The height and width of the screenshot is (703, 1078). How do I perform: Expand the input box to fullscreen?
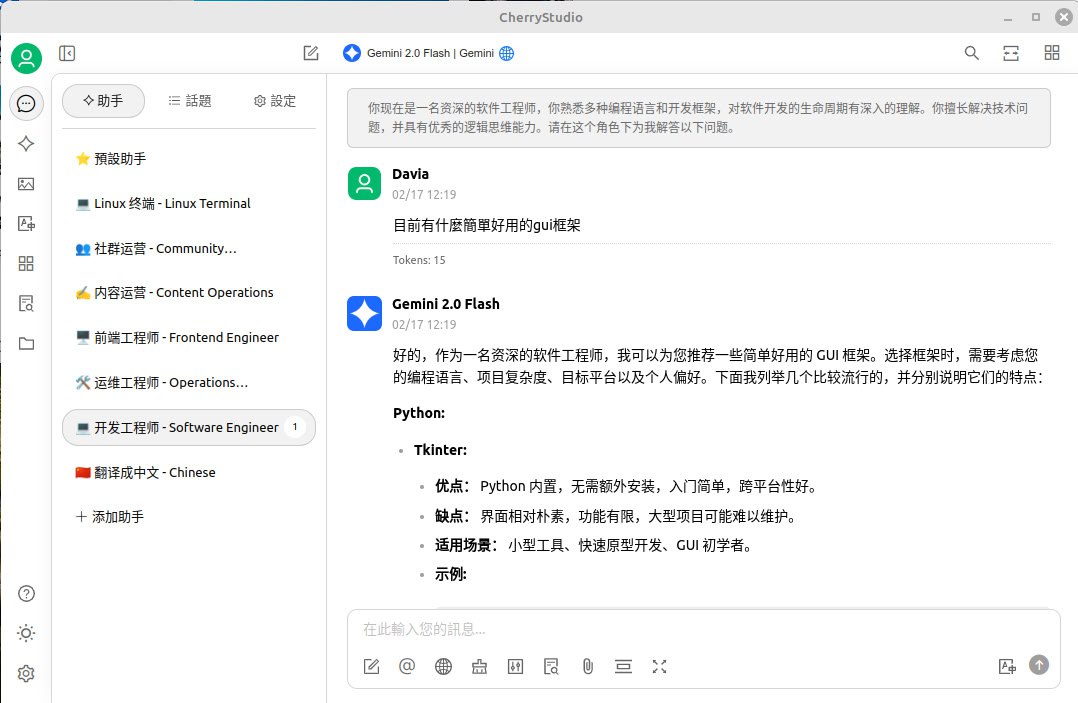pyautogui.click(x=659, y=666)
